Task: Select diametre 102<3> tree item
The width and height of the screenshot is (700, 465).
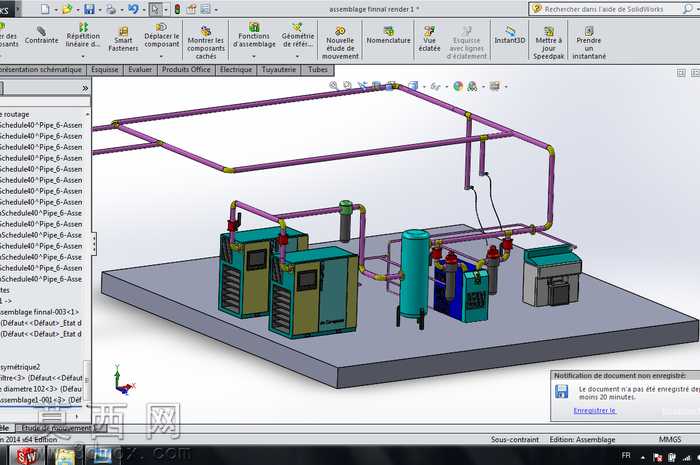Action: (x=41, y=389)
